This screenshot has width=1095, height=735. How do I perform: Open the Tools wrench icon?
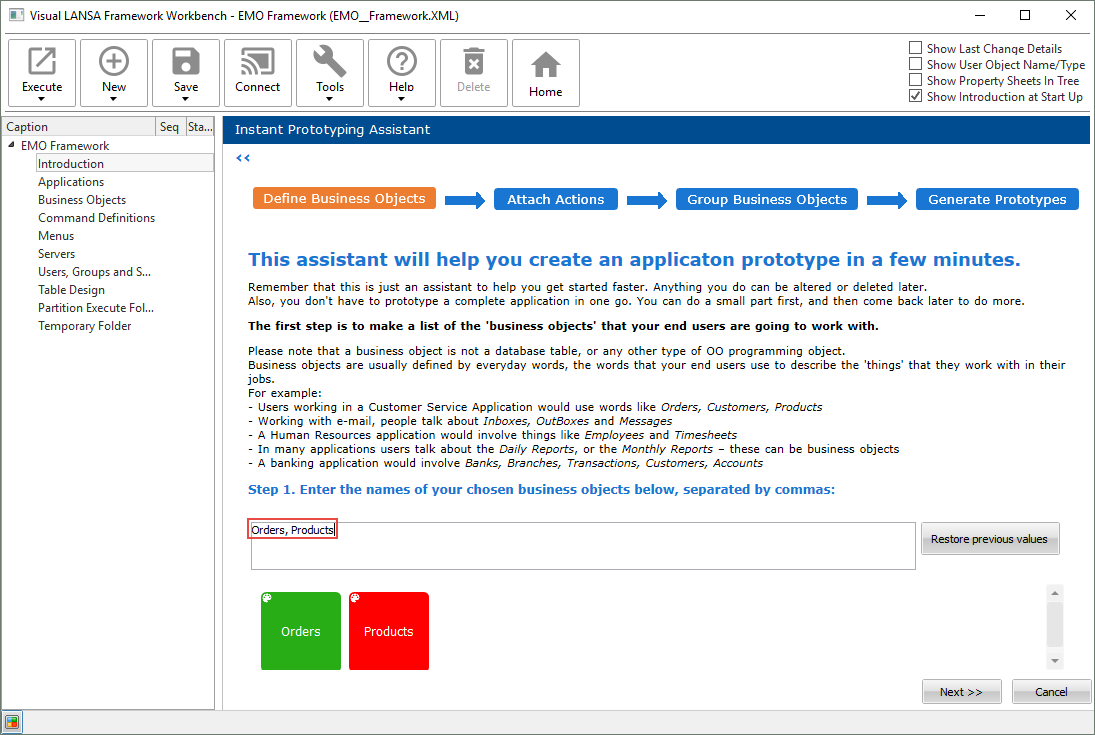330,61
